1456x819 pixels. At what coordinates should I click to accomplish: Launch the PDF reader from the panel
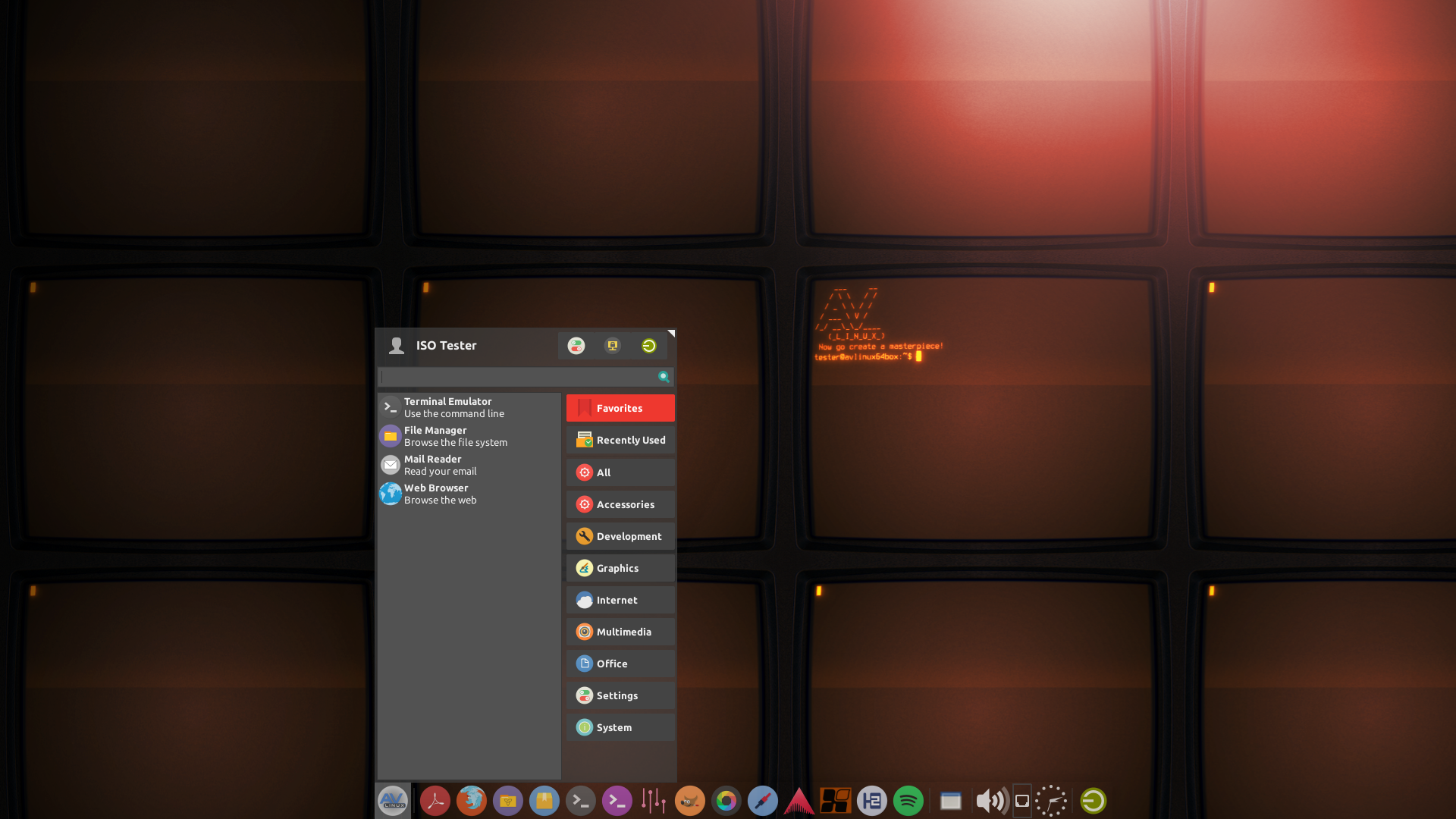pyautogui.click(x=435, y=801)
